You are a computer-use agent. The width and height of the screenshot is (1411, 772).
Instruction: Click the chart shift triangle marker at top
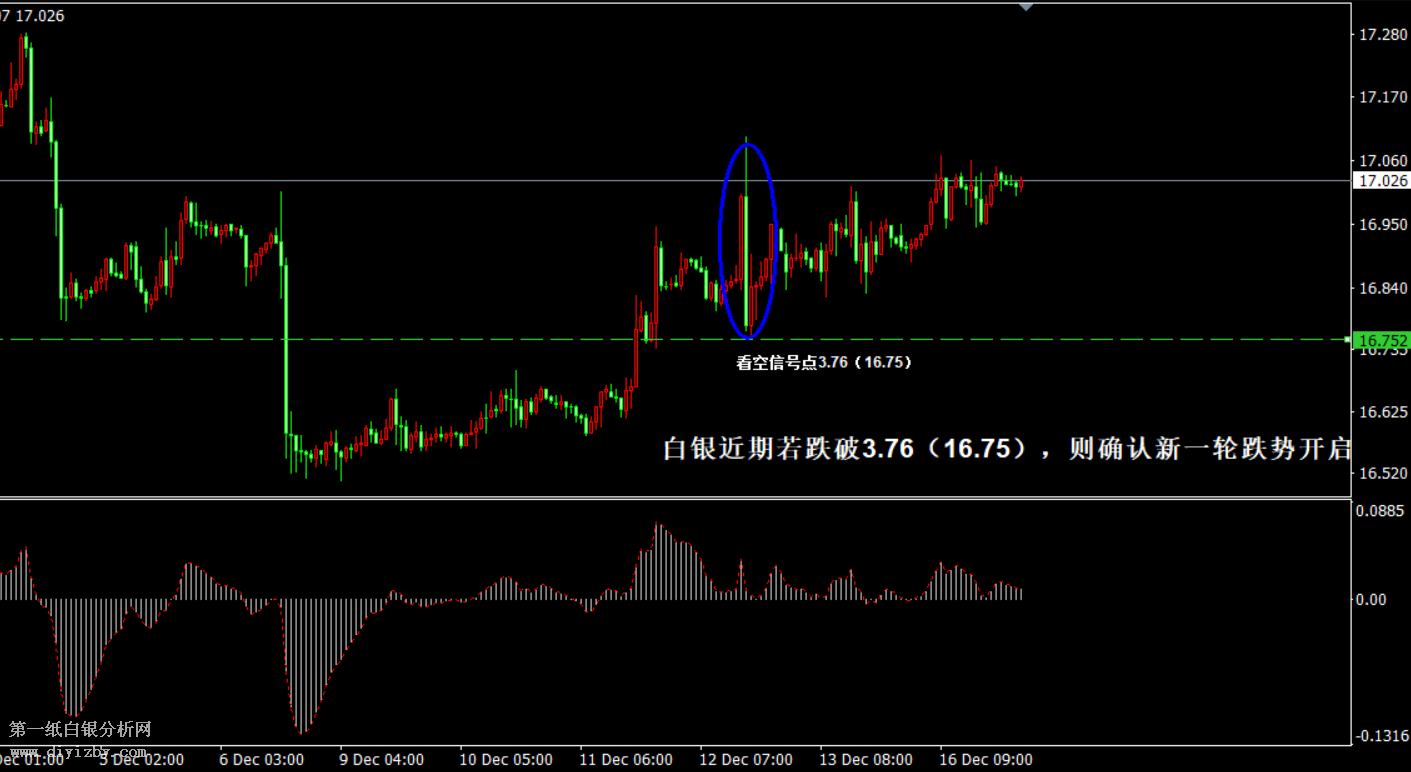[1025, 7]
